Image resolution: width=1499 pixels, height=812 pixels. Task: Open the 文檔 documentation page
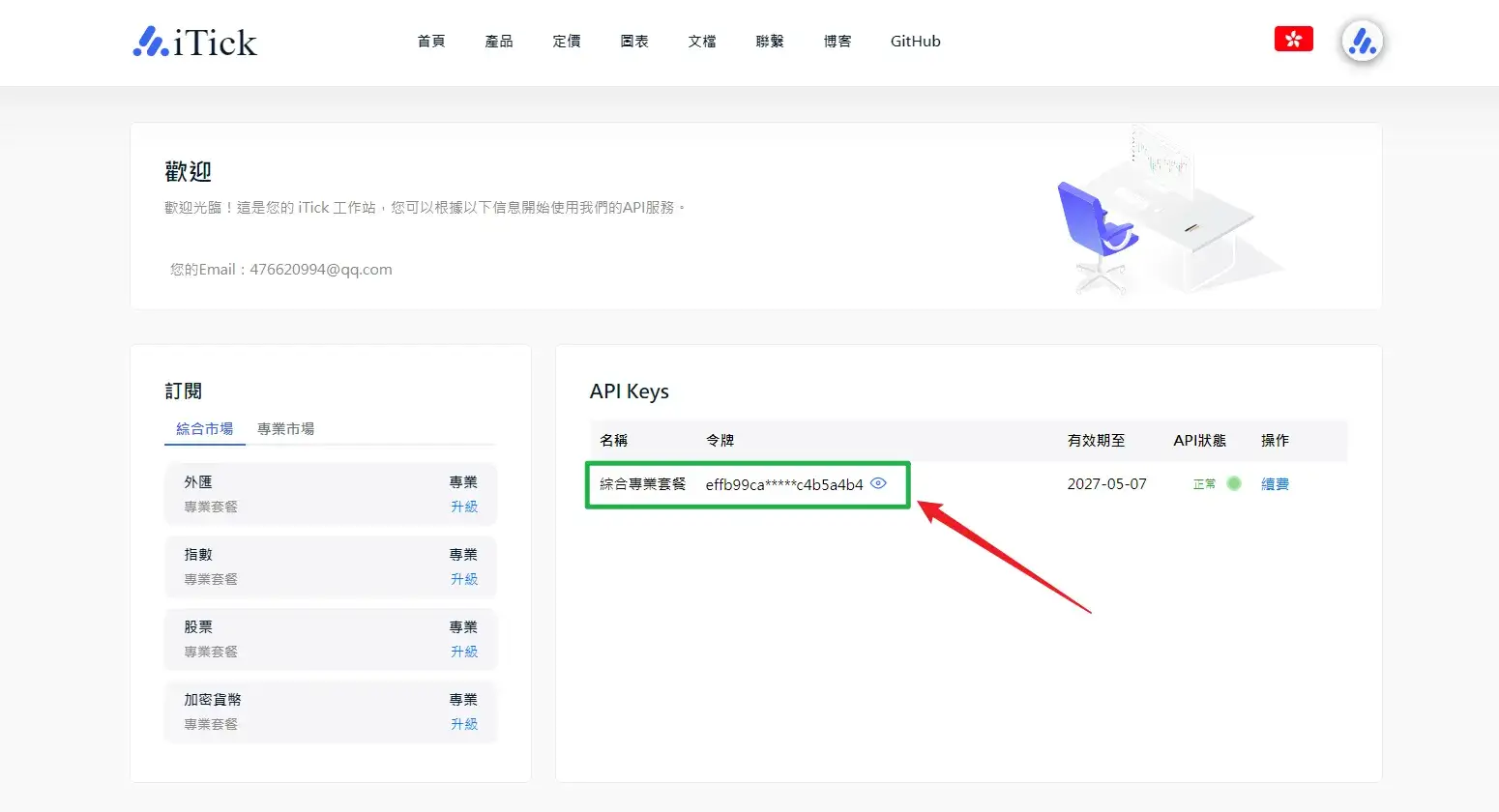point(702,42)
